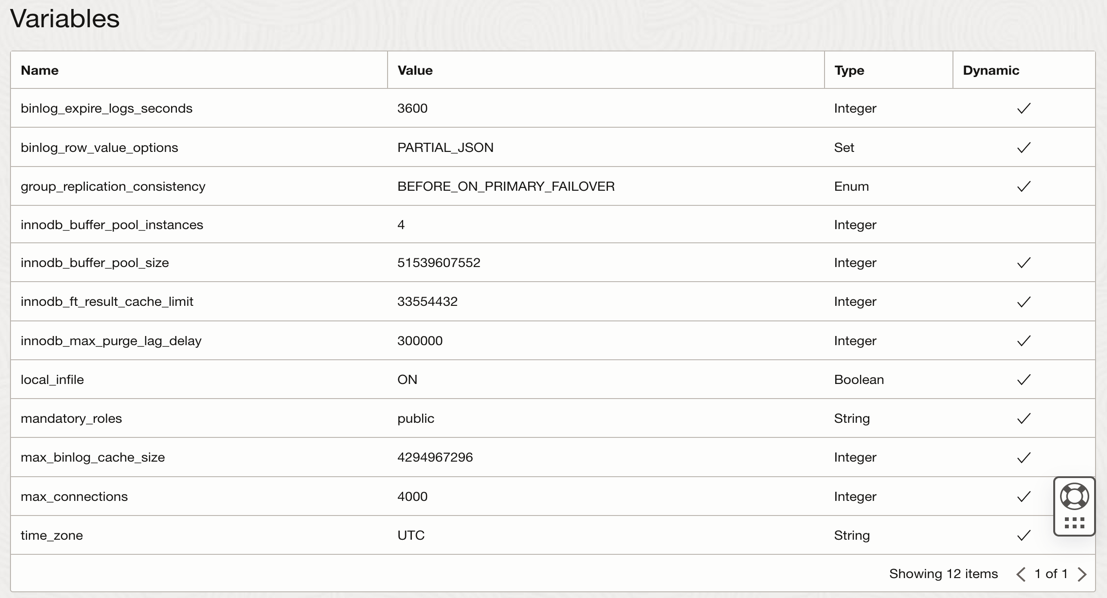Click the Type column header
The height and width of the screenshot is (598, 1107).
(x=849, y=70)
